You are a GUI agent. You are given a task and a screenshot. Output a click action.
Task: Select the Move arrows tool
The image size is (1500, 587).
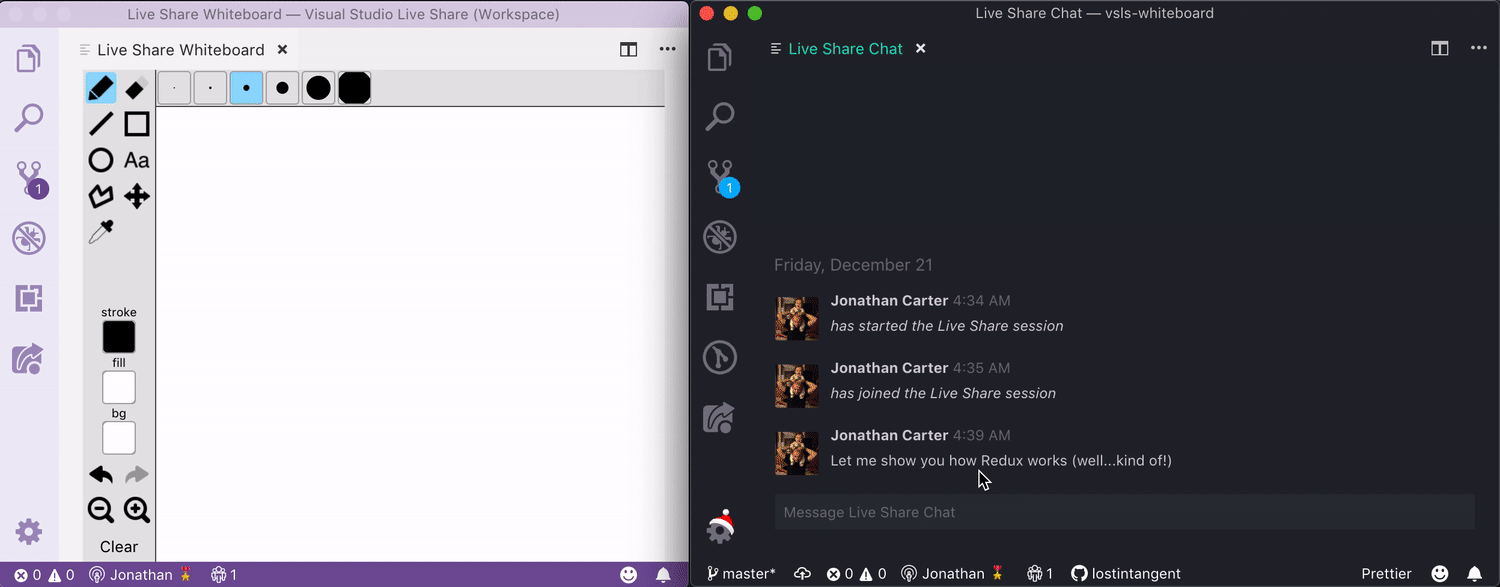[x=137, y=196]
